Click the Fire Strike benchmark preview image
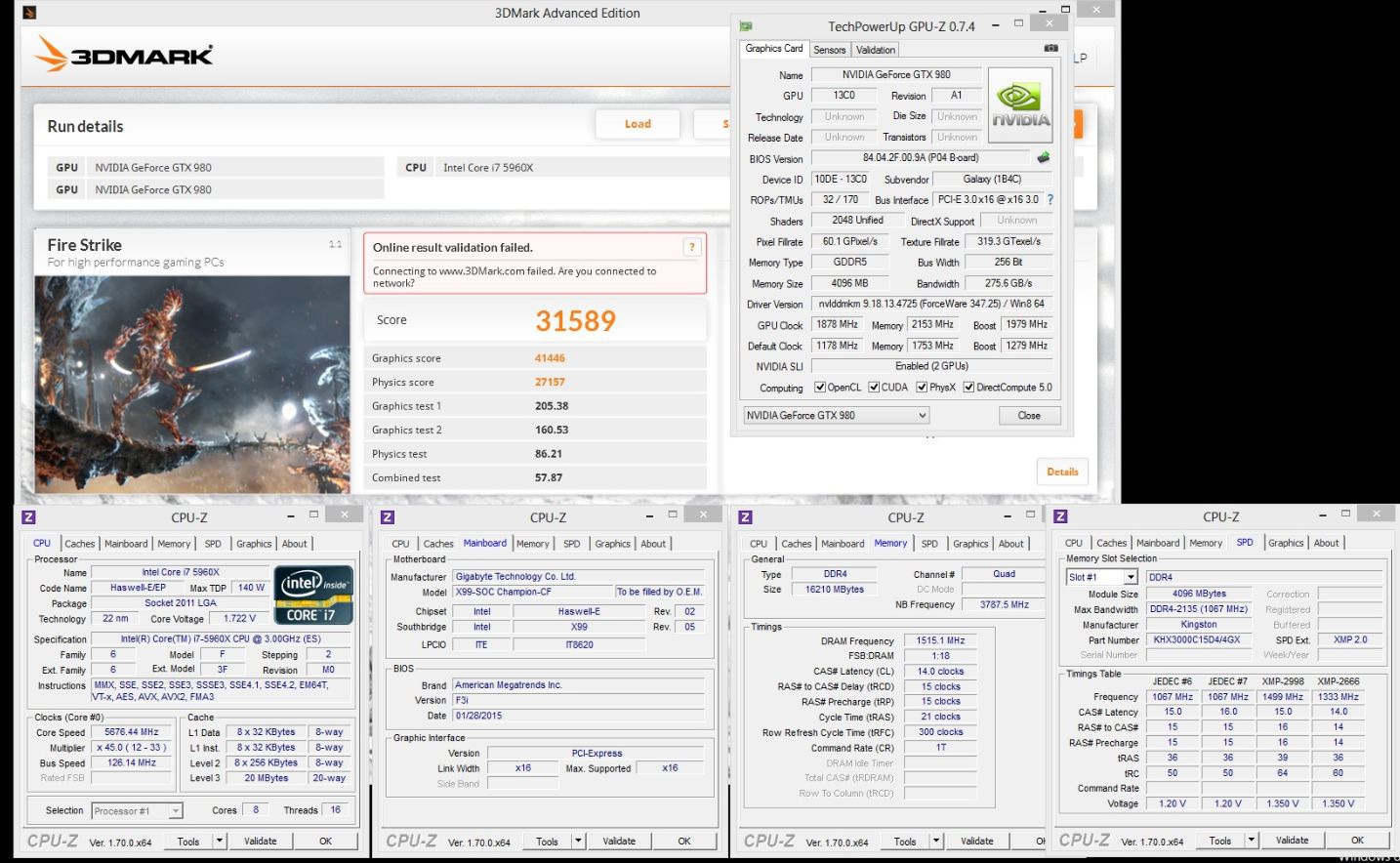 192,384
